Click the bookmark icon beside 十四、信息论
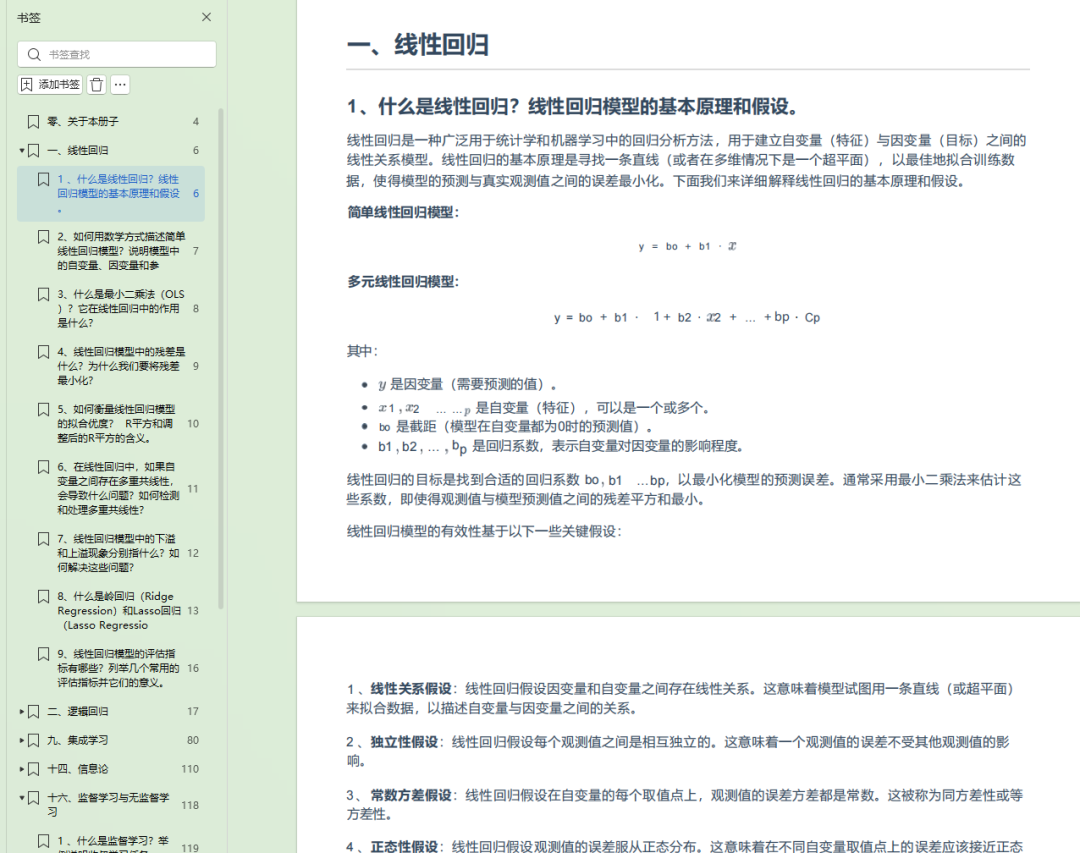The width and height of the screenshot is (1080, 853). click(x=33, y=769)
